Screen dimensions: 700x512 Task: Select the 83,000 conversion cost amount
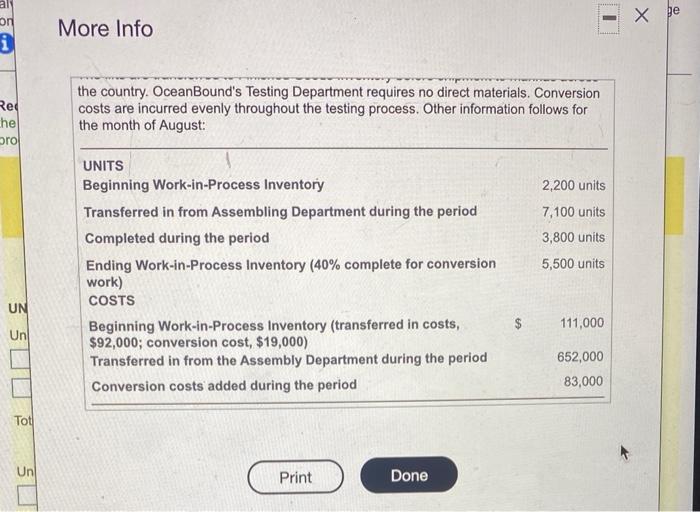[584, 381]
